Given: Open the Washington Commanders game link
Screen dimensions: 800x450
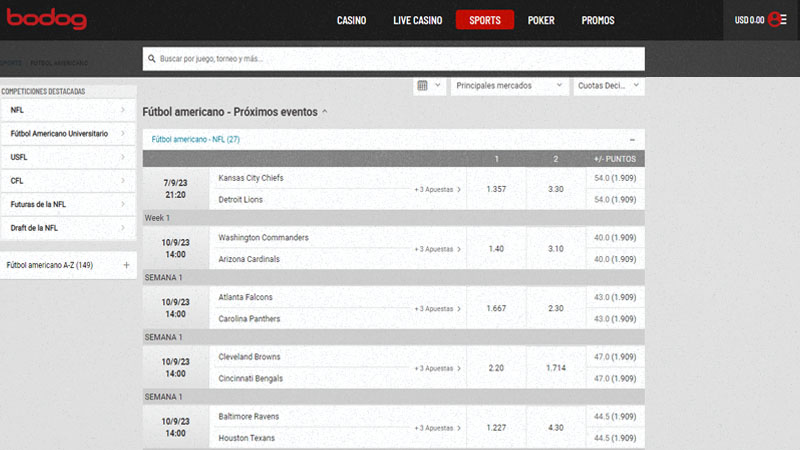Looking at the screenshot, I should coord(264,238).
